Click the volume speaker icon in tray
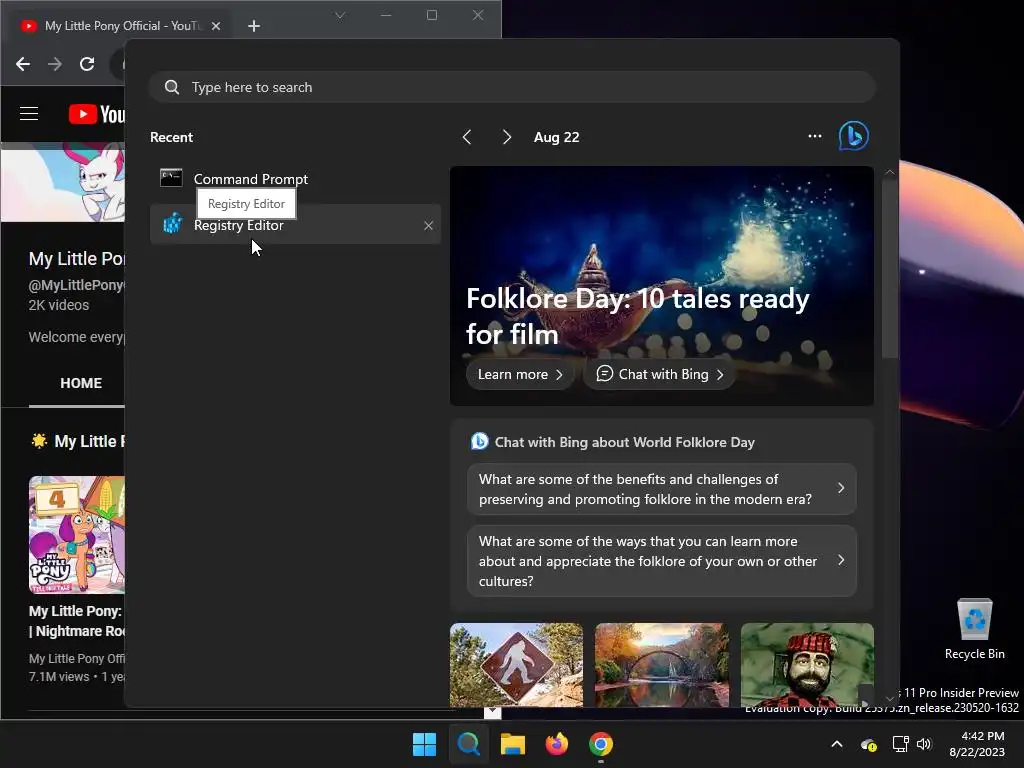 [x=923, y=744]
